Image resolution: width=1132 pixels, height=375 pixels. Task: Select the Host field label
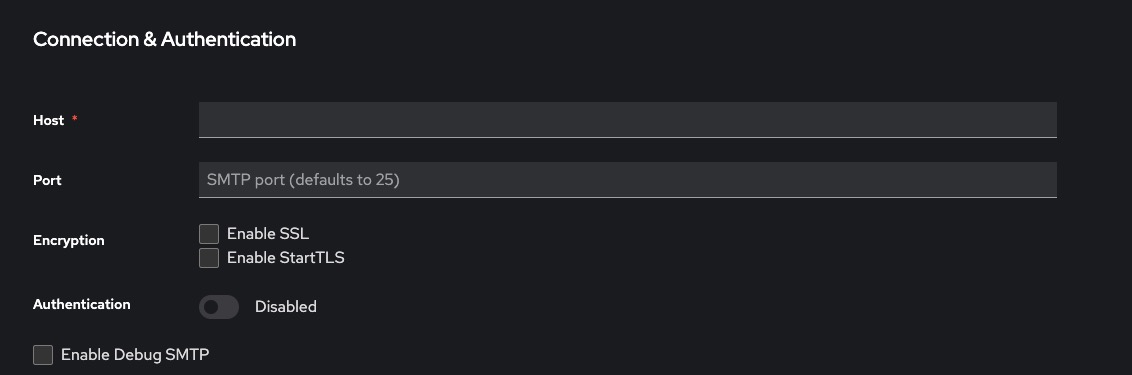coord(48,121)
